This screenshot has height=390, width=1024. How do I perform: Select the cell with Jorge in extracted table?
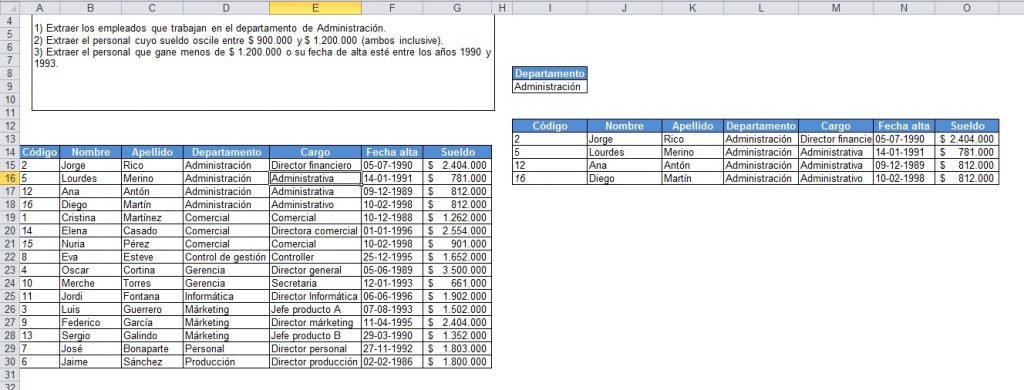624,139
